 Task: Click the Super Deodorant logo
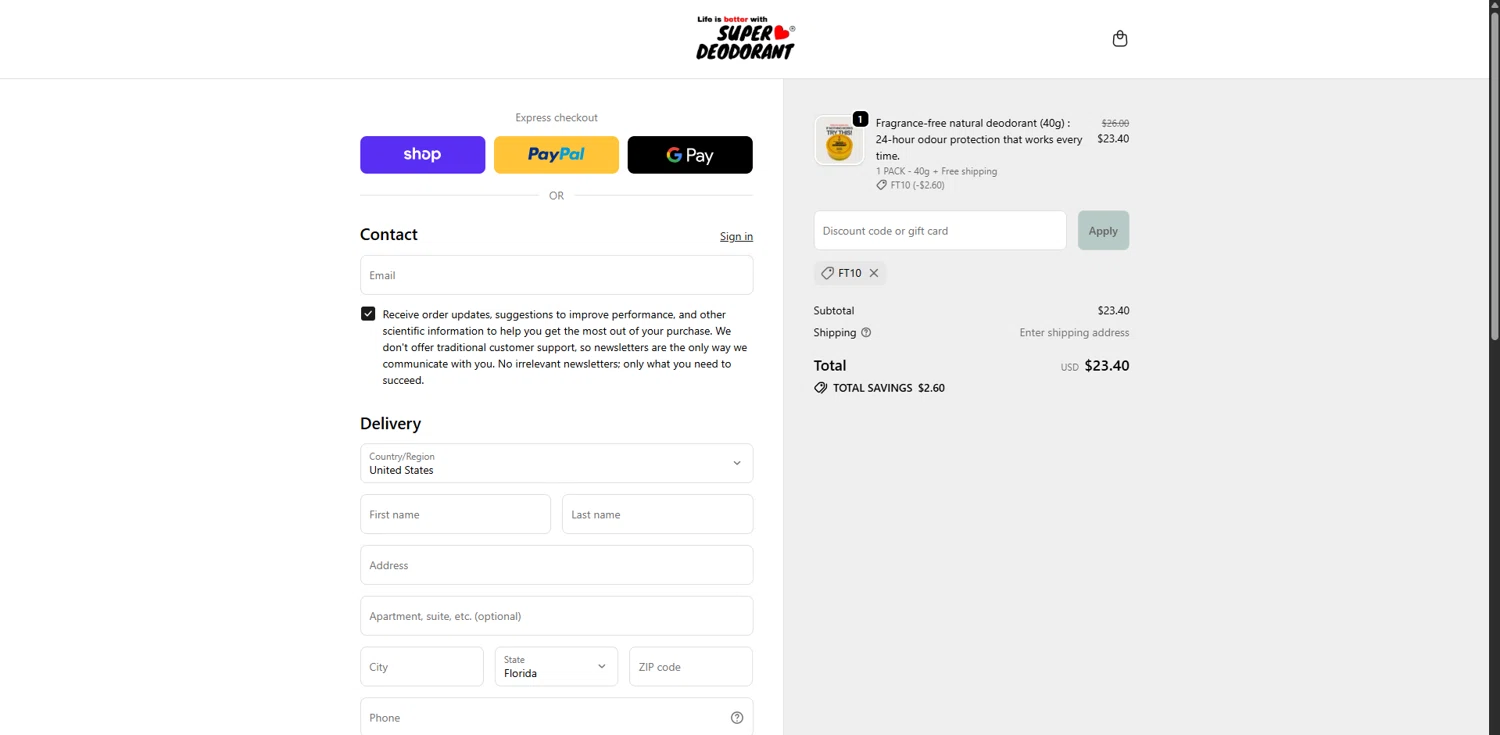coord(746,38)
